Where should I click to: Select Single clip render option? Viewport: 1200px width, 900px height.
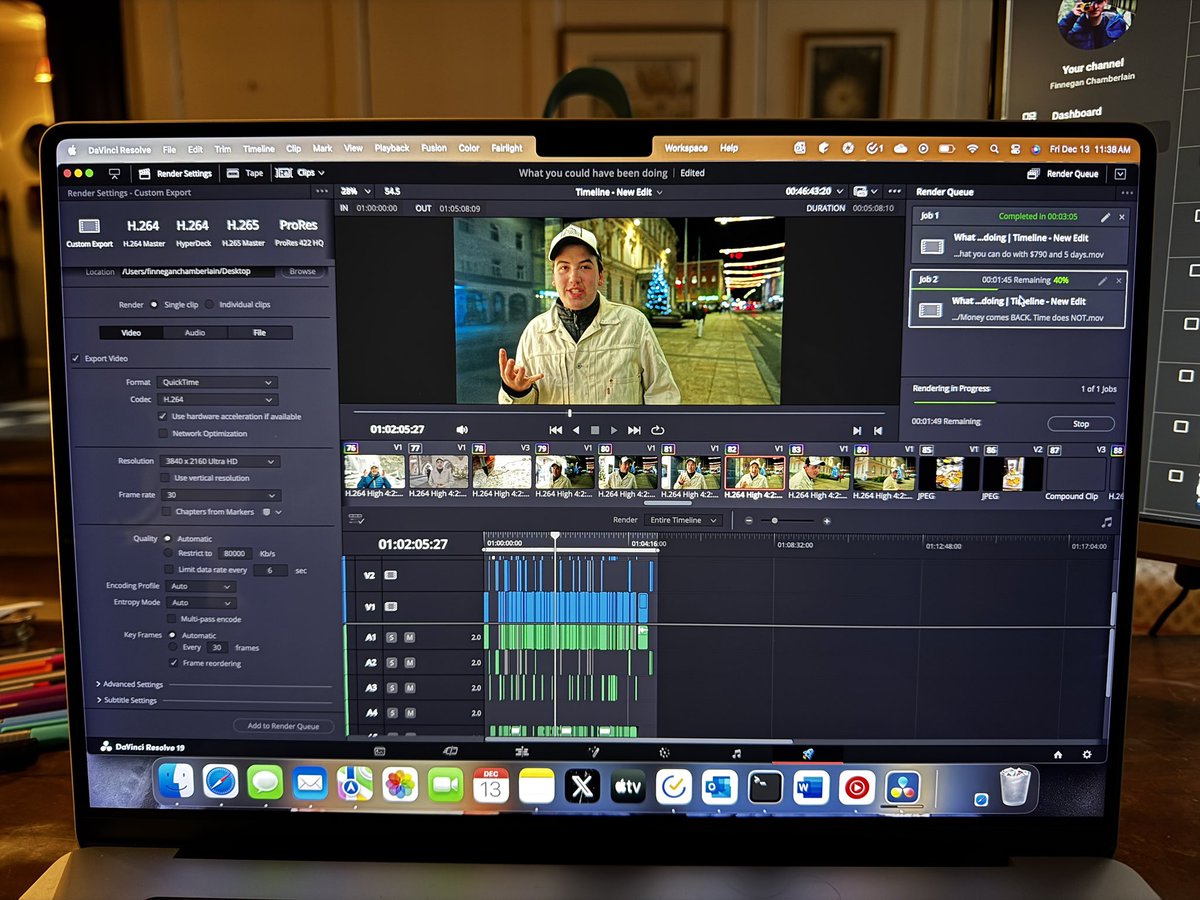pos(153,304)
